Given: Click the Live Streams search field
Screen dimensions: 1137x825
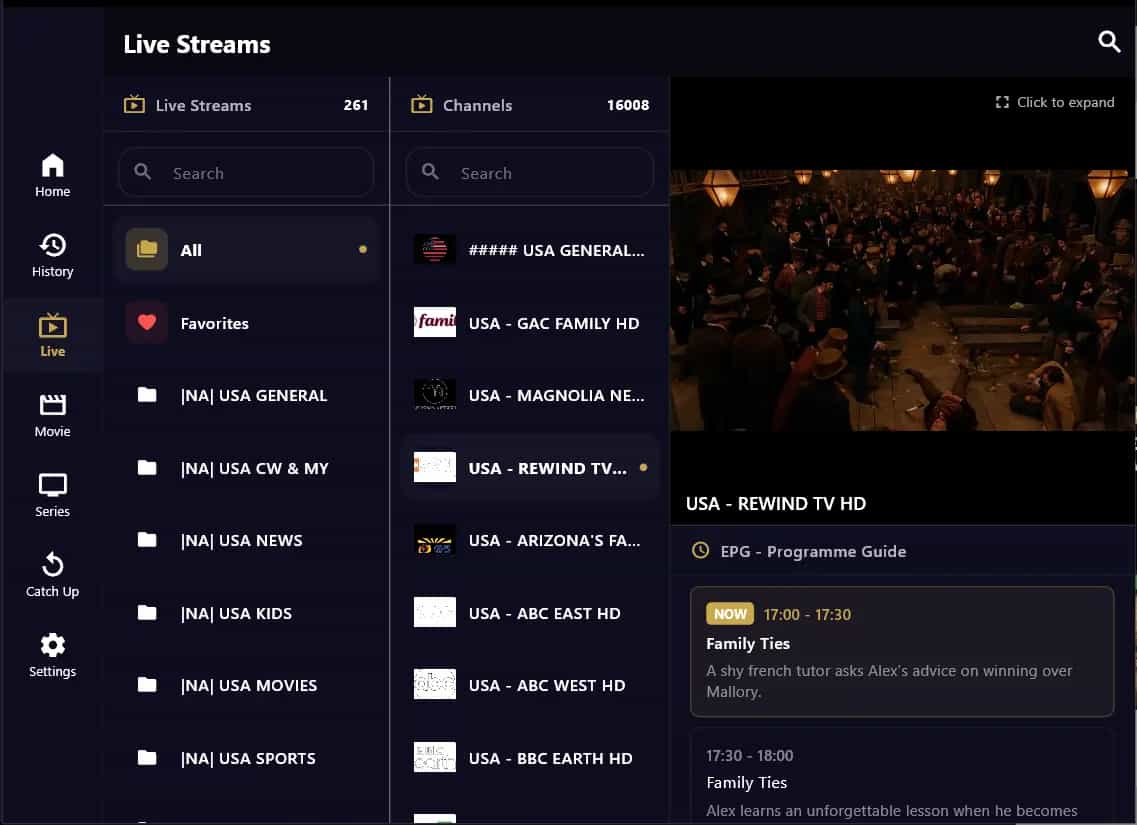Looking at the screenshot, I should (x=247, y=173).
